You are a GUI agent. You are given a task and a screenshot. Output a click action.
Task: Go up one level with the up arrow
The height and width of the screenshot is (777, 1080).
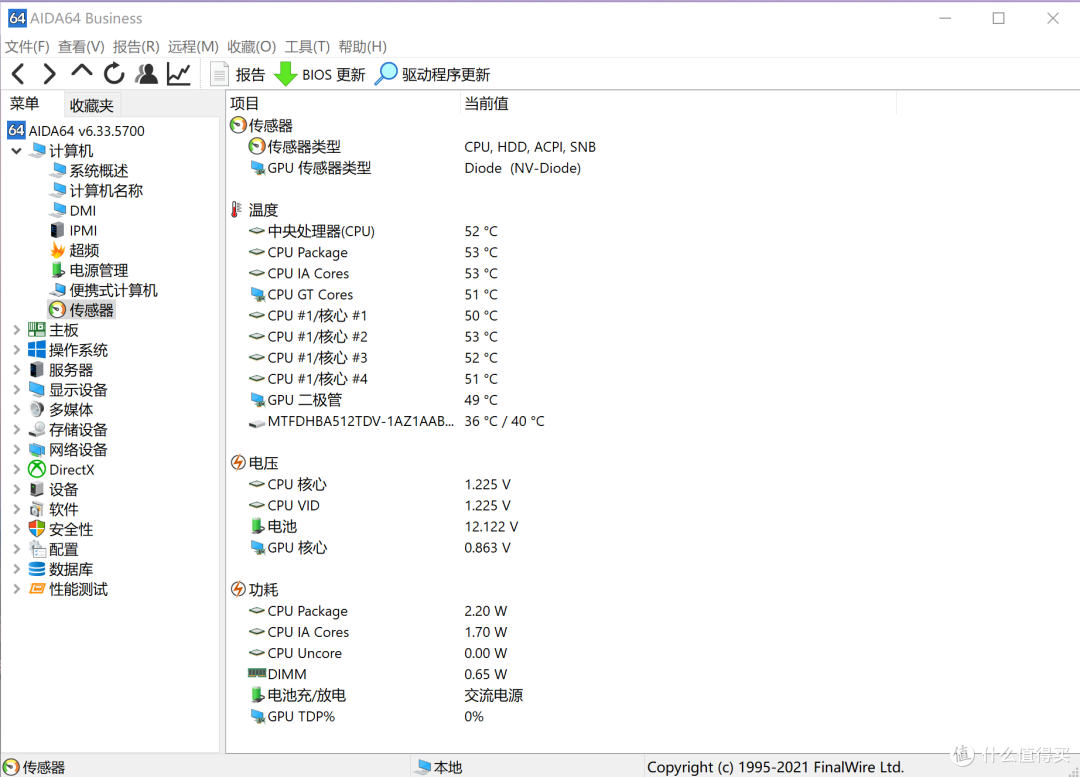pos(81,72)
